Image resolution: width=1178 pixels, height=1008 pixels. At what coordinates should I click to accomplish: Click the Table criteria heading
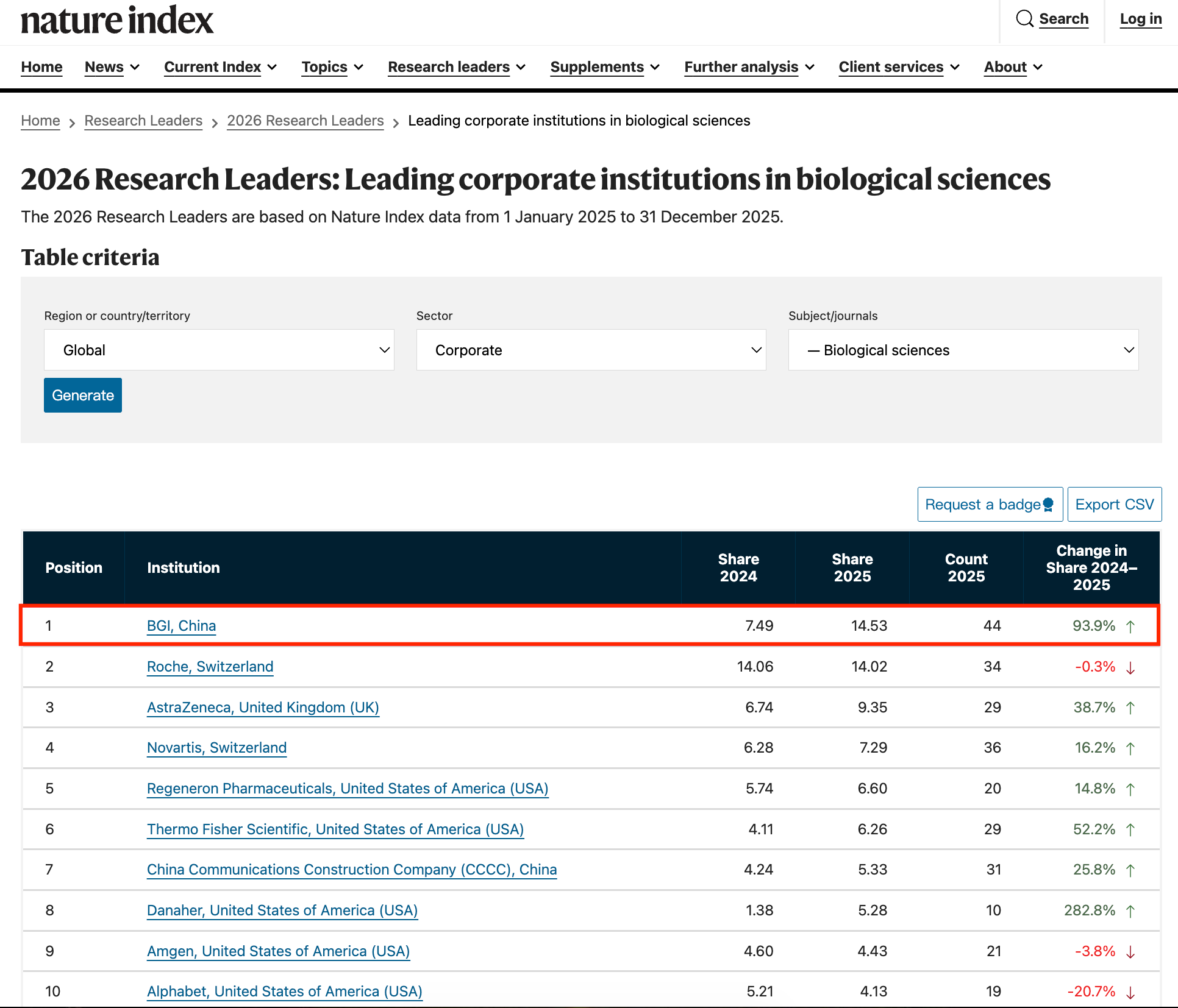pyautogui.click(x=90, y=257)
